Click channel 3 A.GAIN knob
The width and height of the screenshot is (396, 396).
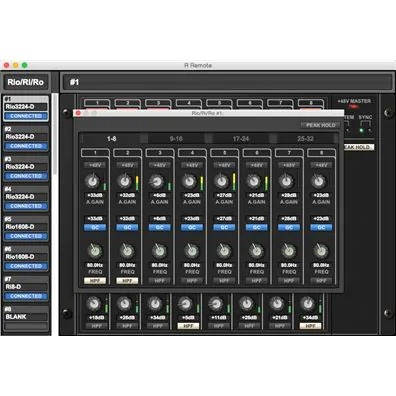pyautogui.click(x=157, y=181)
